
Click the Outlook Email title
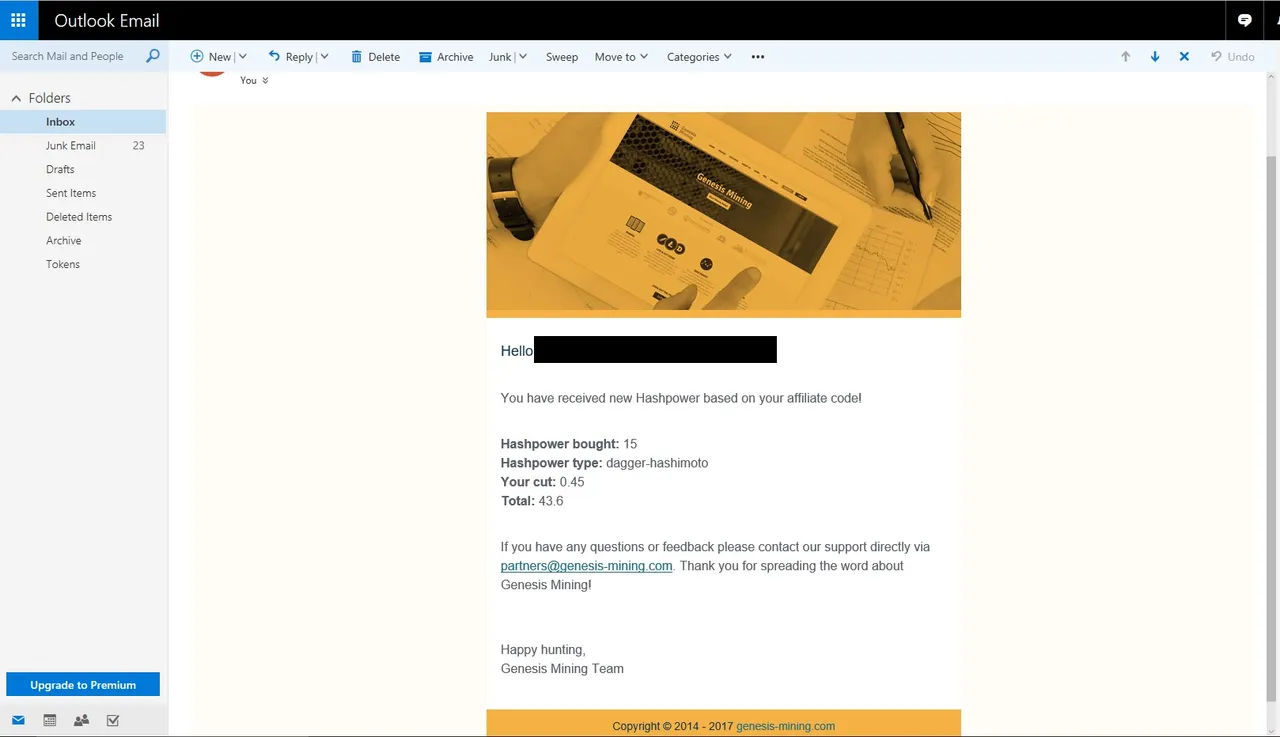pyautogui.click(x=107, y=20)
